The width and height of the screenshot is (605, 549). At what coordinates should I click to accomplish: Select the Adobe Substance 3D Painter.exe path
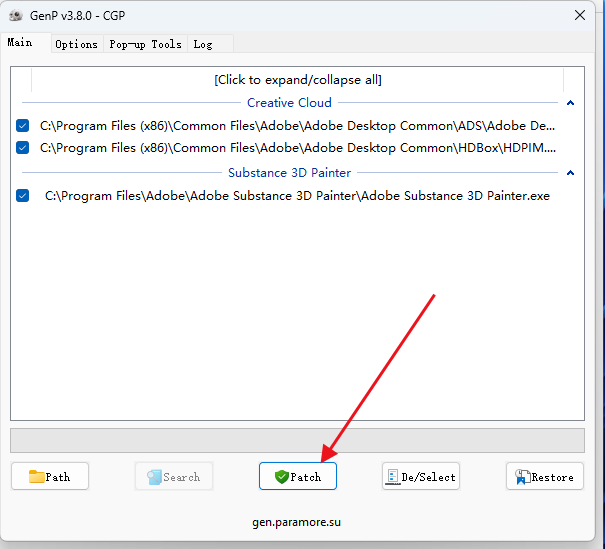click(x=297, y=196)
